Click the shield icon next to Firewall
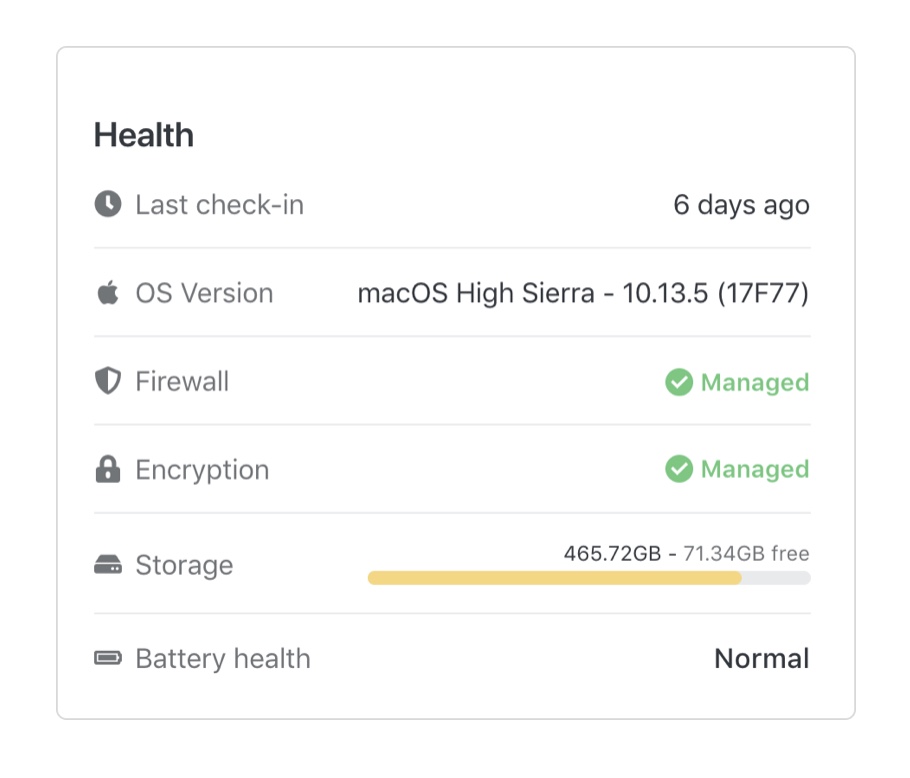 (x=107, y=381)
